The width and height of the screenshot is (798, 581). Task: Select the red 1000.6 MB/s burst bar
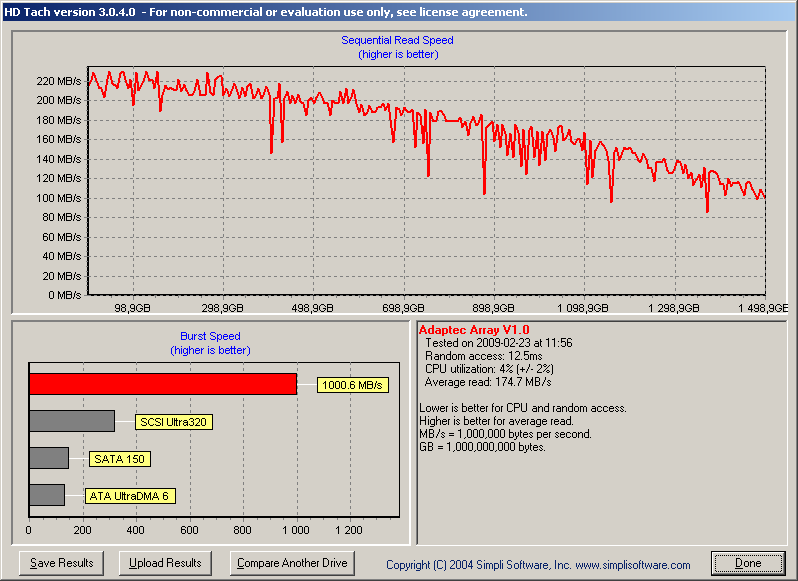pos(163,384)
